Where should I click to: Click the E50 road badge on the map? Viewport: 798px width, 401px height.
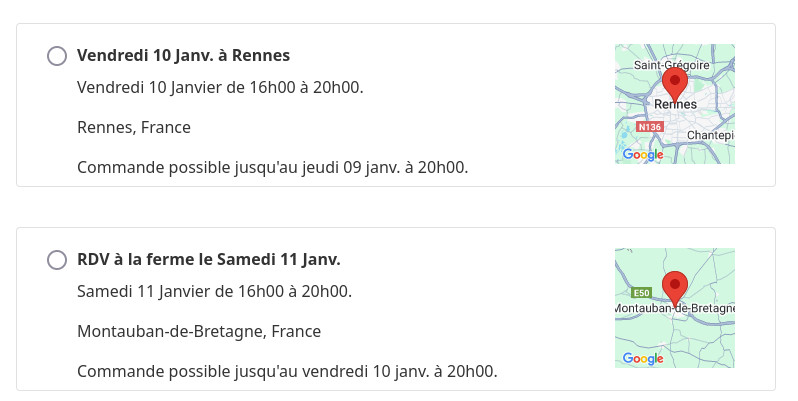tap(642, 292)
